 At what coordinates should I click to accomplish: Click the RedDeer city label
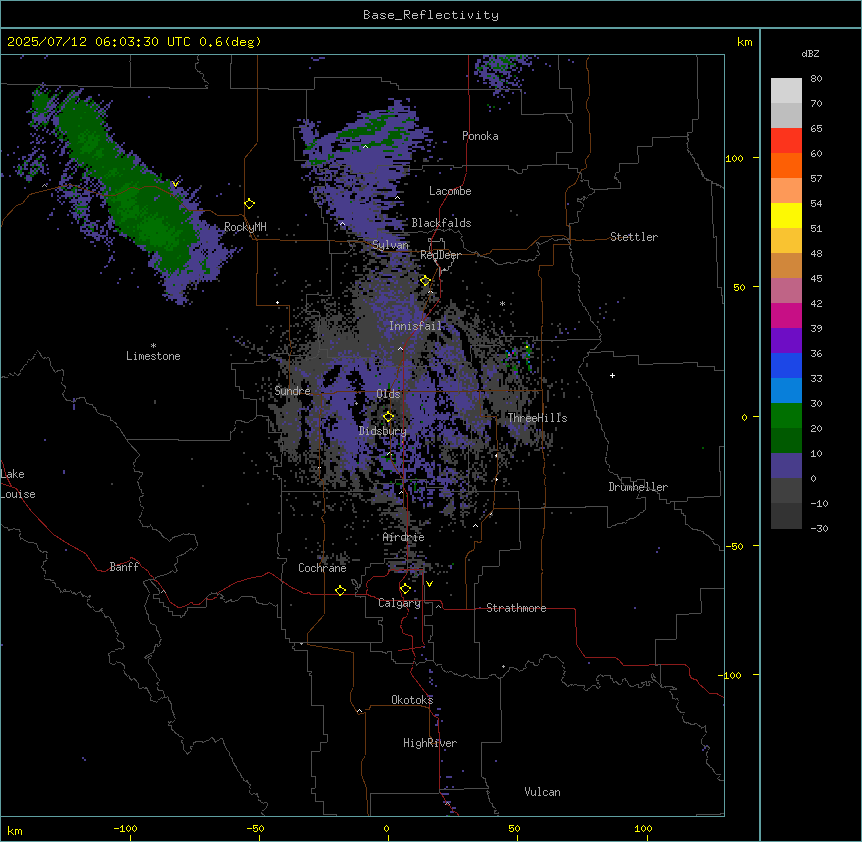pos(440,255)
